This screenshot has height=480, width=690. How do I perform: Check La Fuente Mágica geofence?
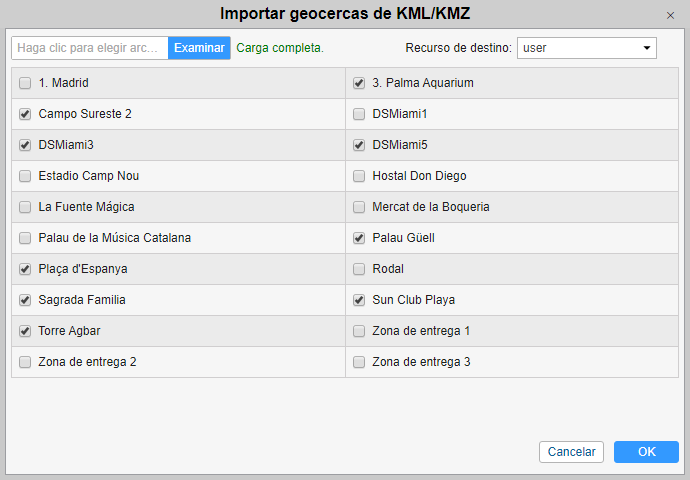point(25,208)
